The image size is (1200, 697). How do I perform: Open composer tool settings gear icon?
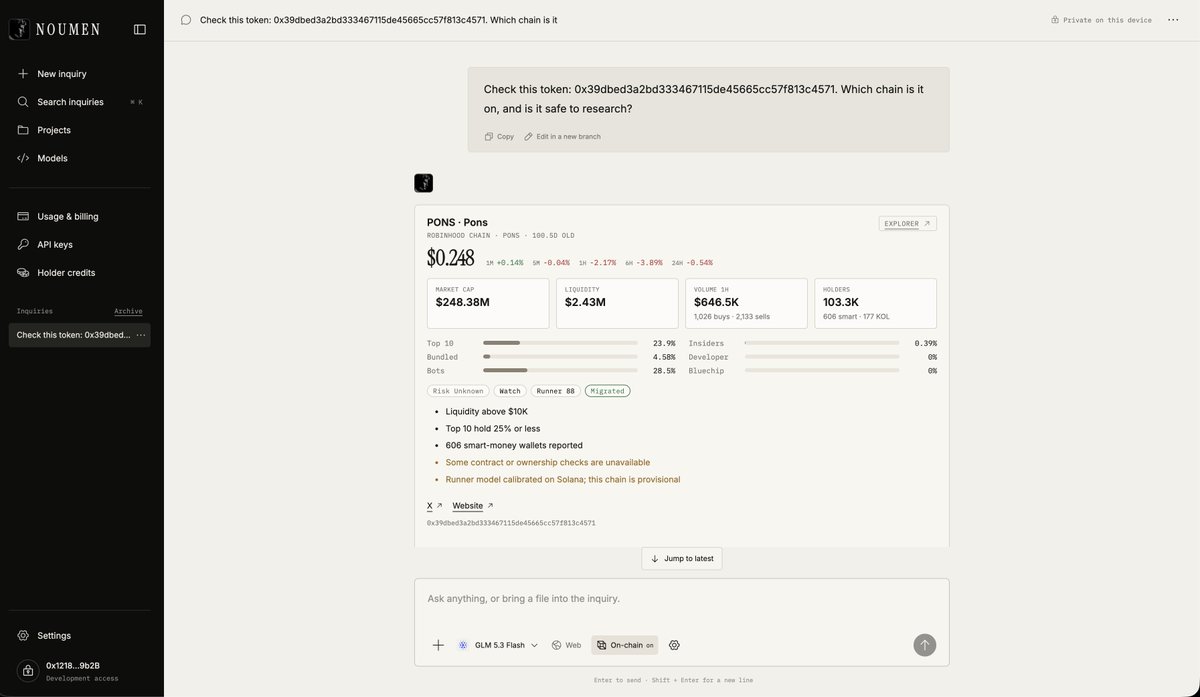click(674, 645)
